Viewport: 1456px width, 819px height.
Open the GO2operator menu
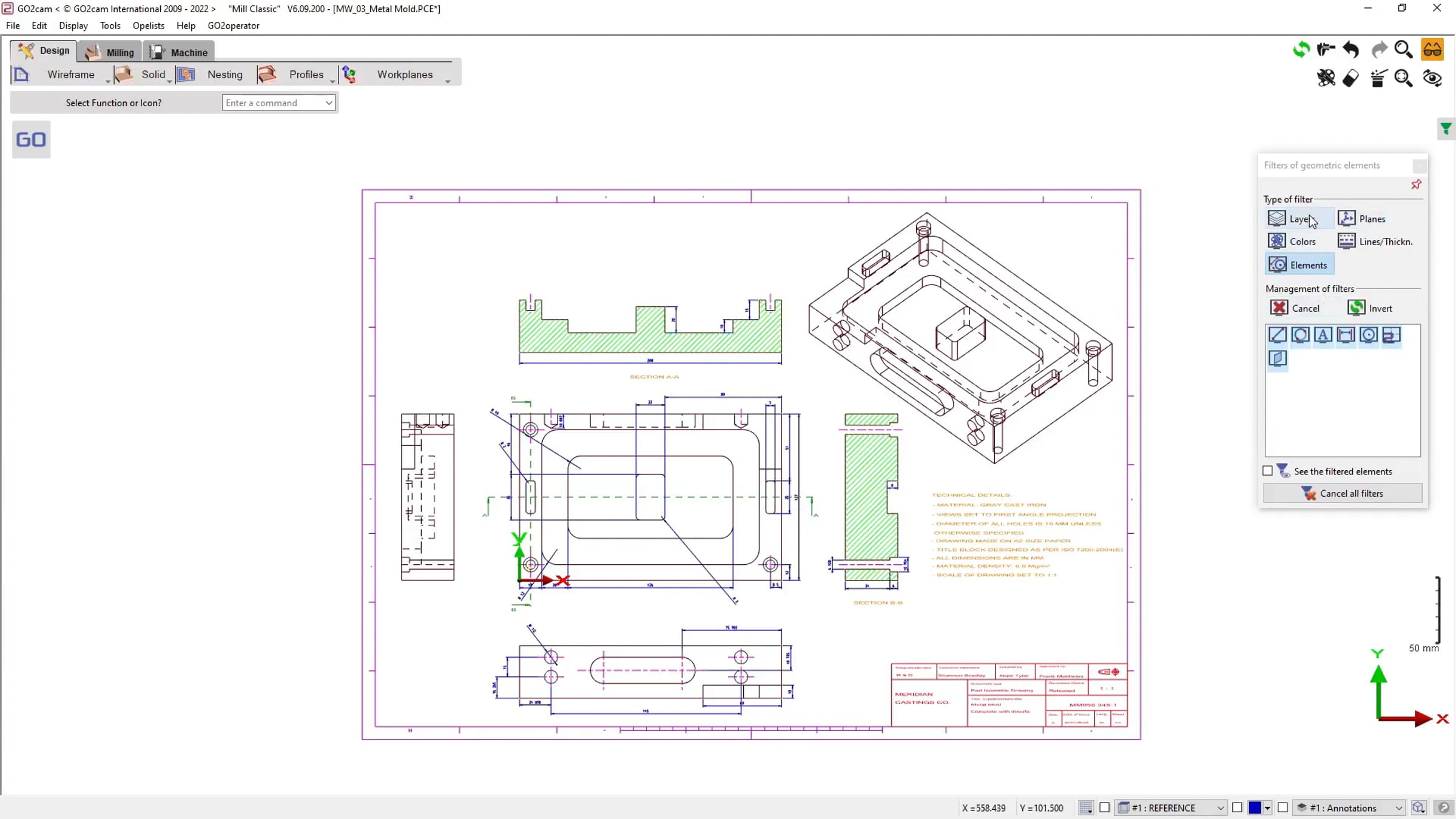tap(234, 25)
